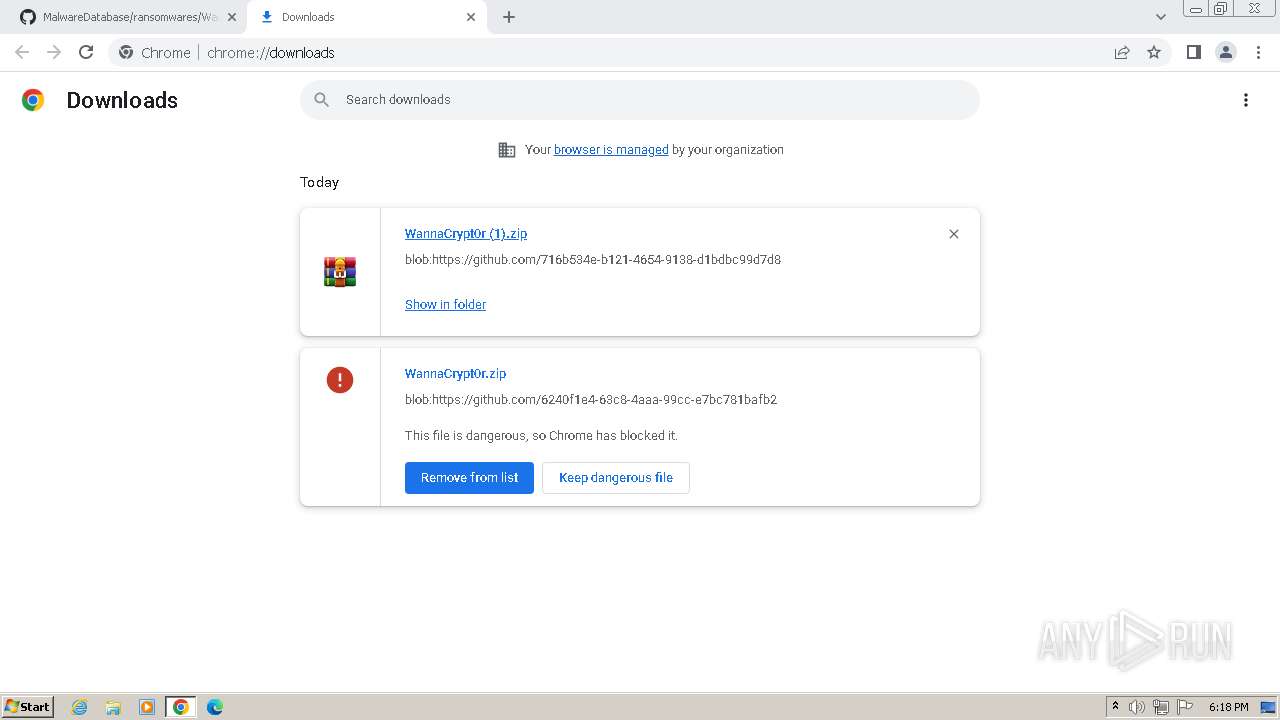Image resolution: width=1280 pixels, height=720 pixels.
Task: Click the red danger warning icon
Action: click(340, 380)
